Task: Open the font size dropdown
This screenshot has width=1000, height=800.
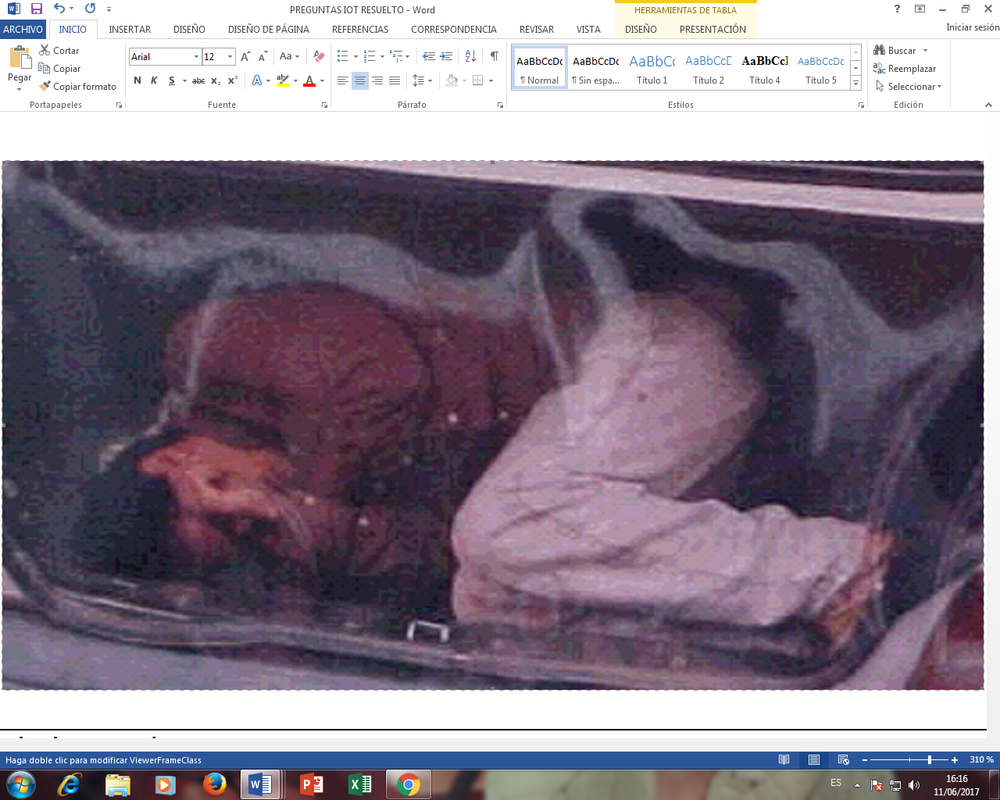Action: pos(230,57)
